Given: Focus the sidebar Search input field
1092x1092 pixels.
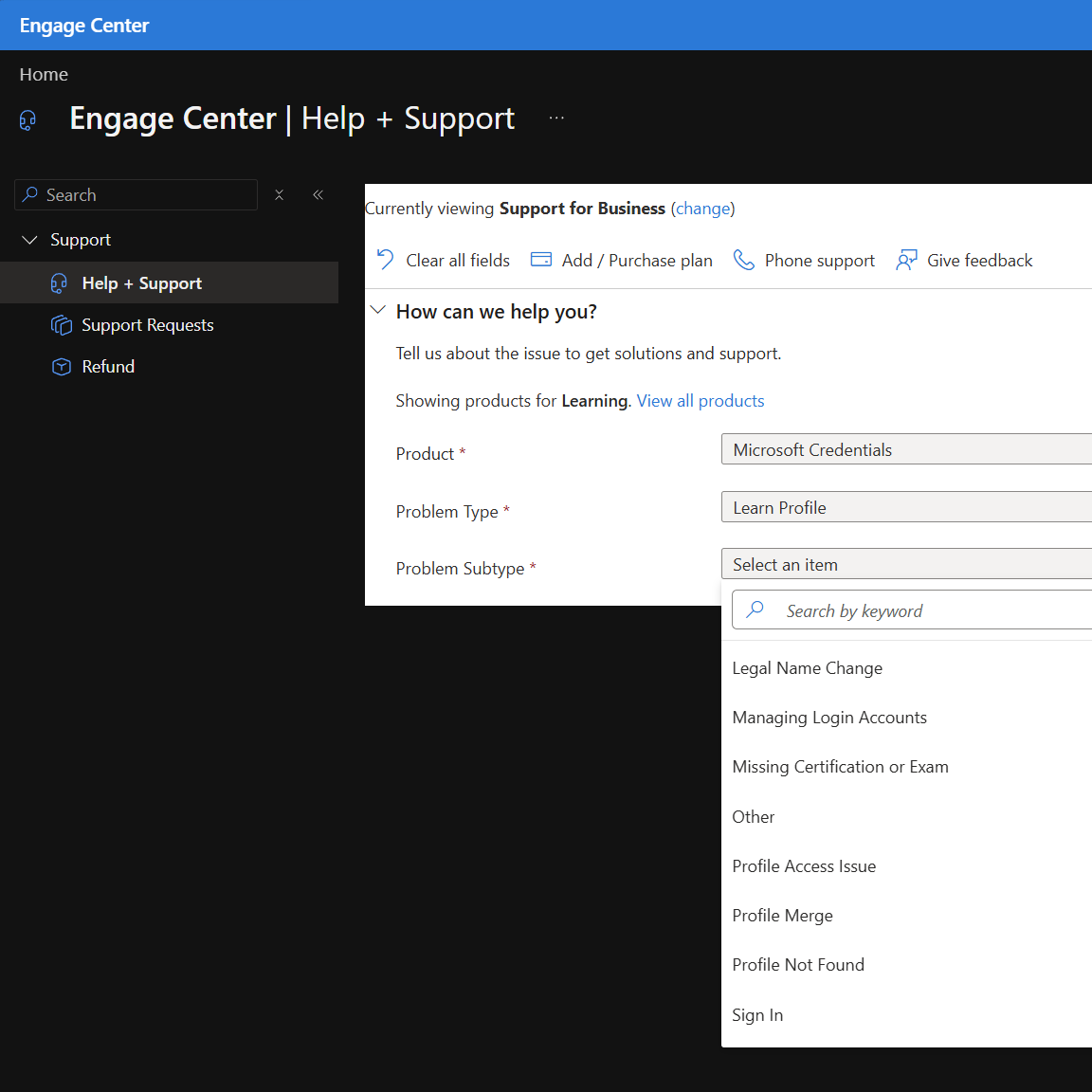Looking at the screenshot, I should tap(136, 195).
